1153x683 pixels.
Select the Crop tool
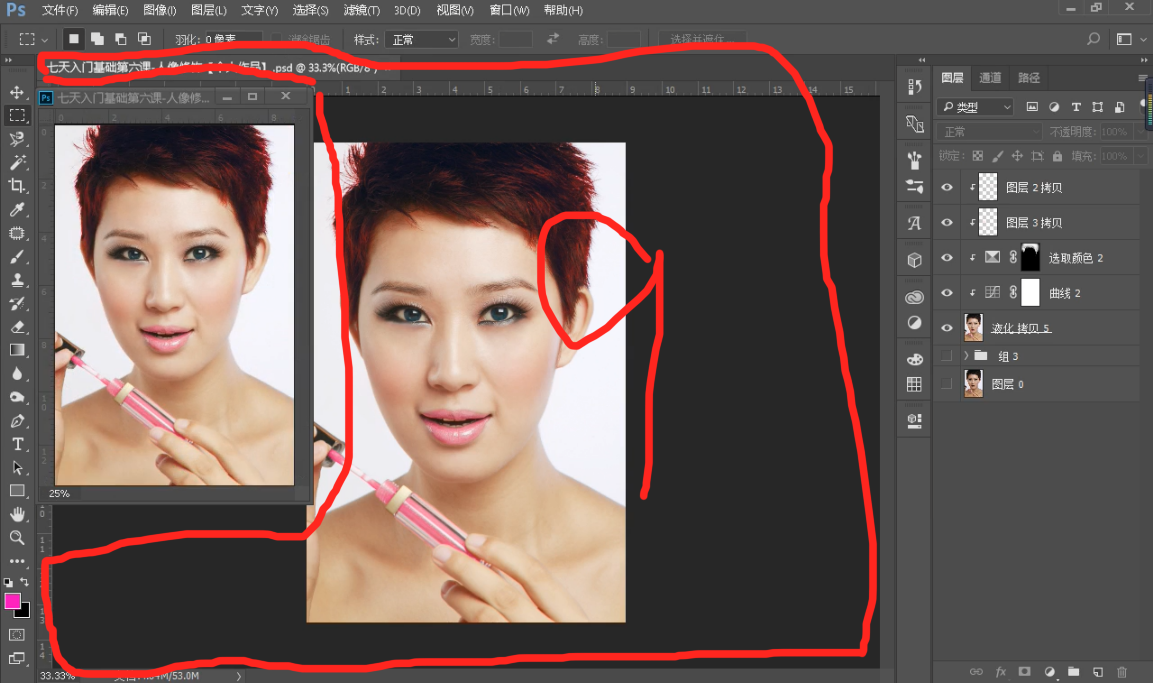click(x=17, y=186)
